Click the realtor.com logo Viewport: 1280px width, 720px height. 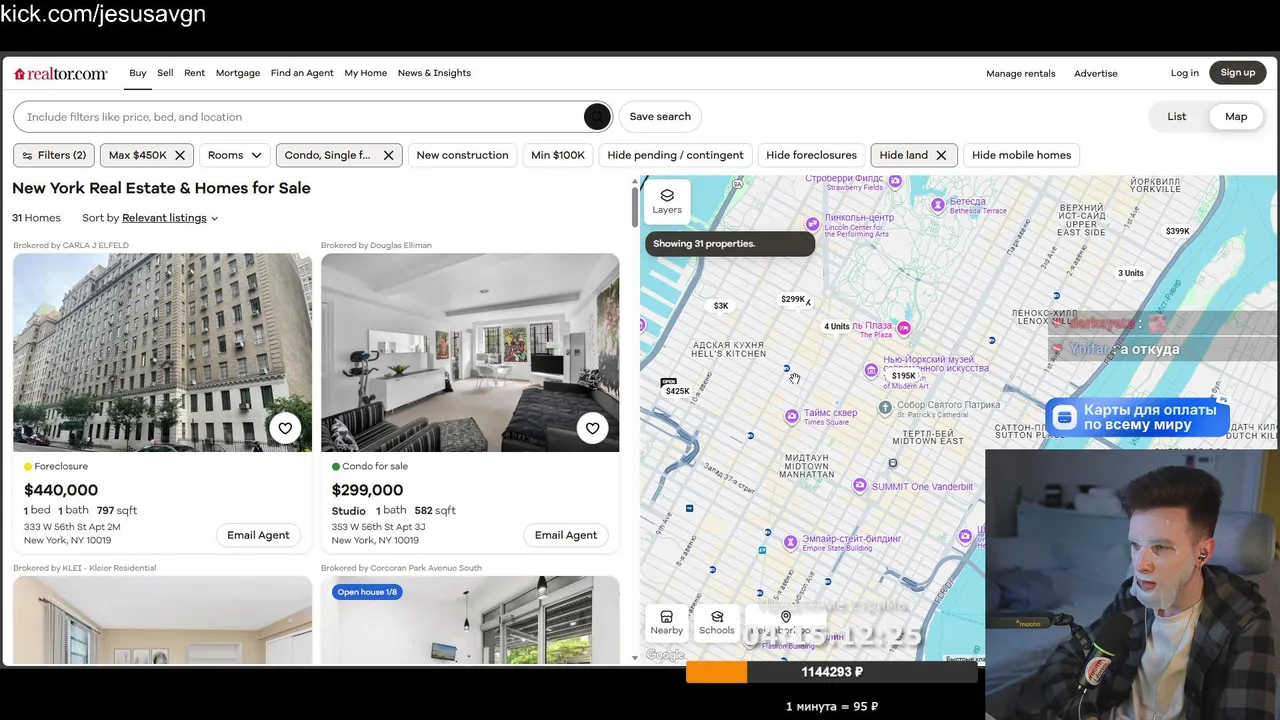tap(60, 73)
